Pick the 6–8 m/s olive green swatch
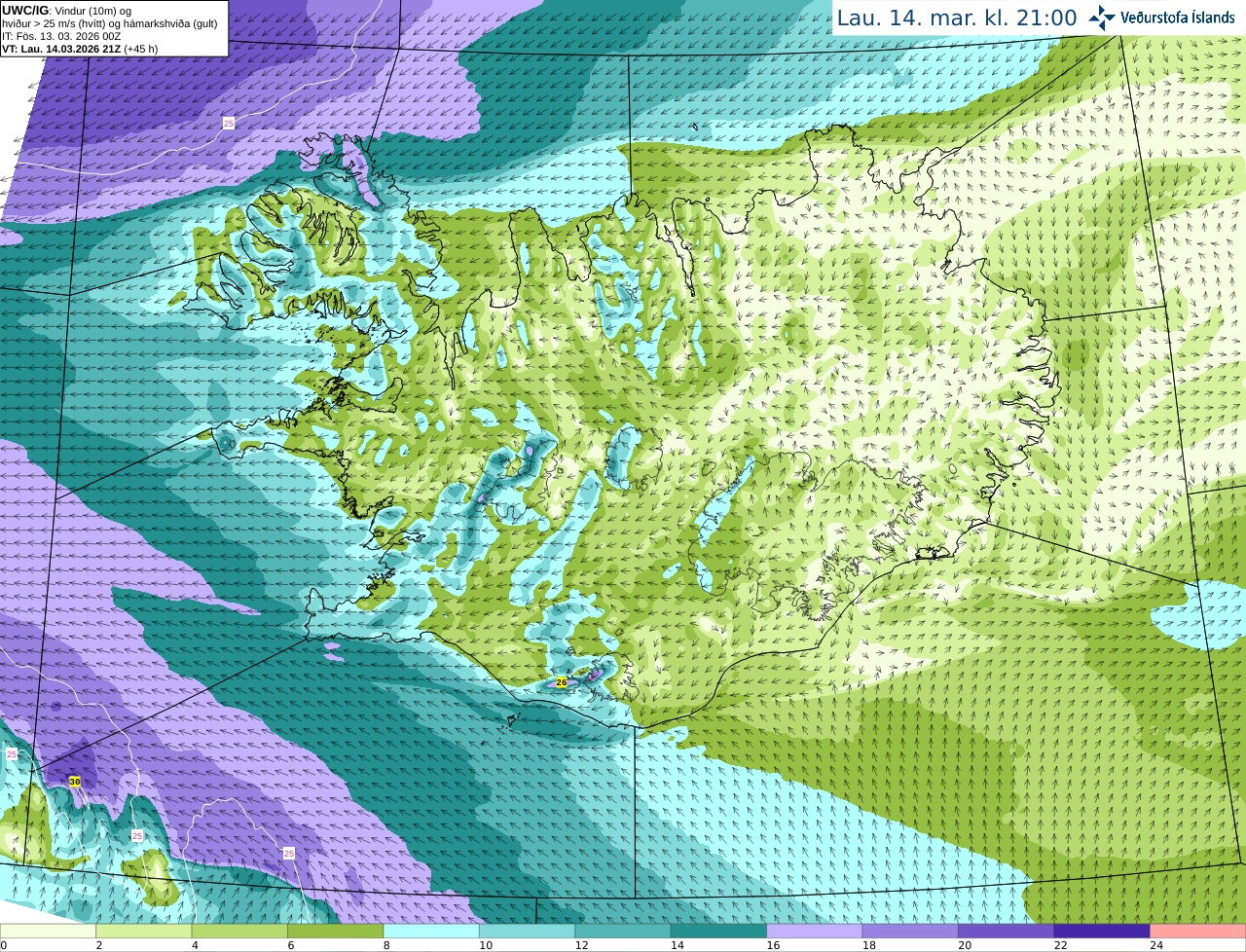Viewport: 1246px width, 952px height. pyautogui.click(x=336, y=931)
